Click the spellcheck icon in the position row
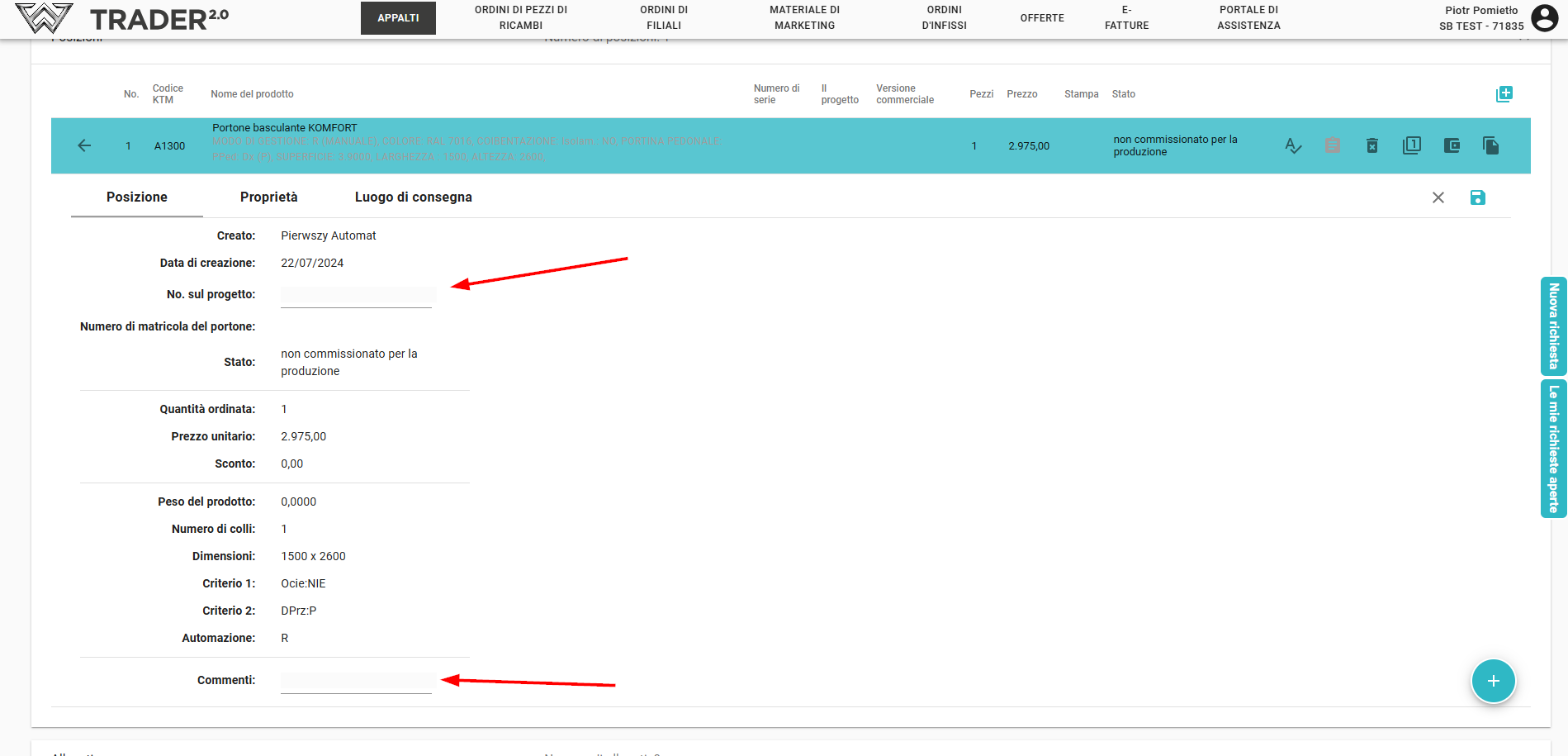The height and width of the screenshot is (756, 1568). (1293, 146)
